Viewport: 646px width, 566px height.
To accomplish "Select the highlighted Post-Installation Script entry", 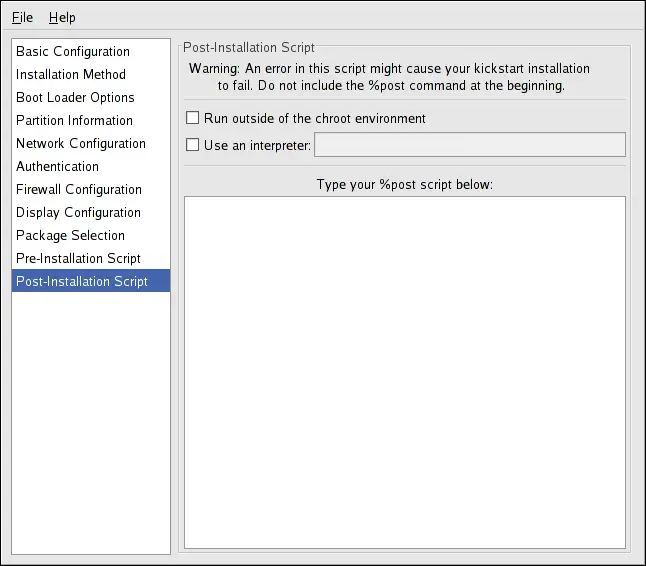I will [x=82, y=281].
